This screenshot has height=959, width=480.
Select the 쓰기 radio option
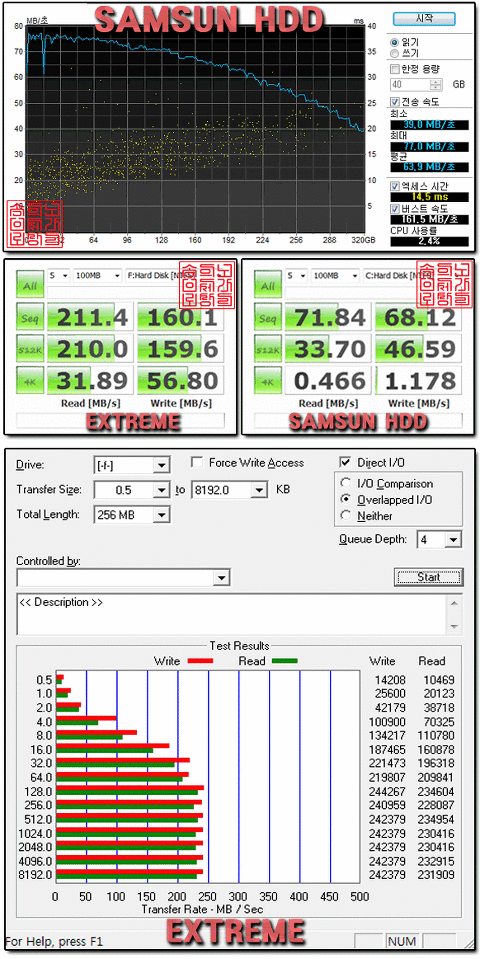pos(394,53)
